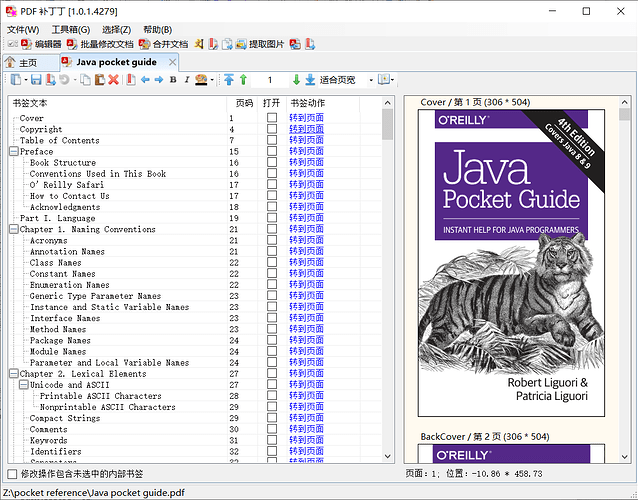
Task: Click the bookmark color palette icon
Action: point(201,79)
